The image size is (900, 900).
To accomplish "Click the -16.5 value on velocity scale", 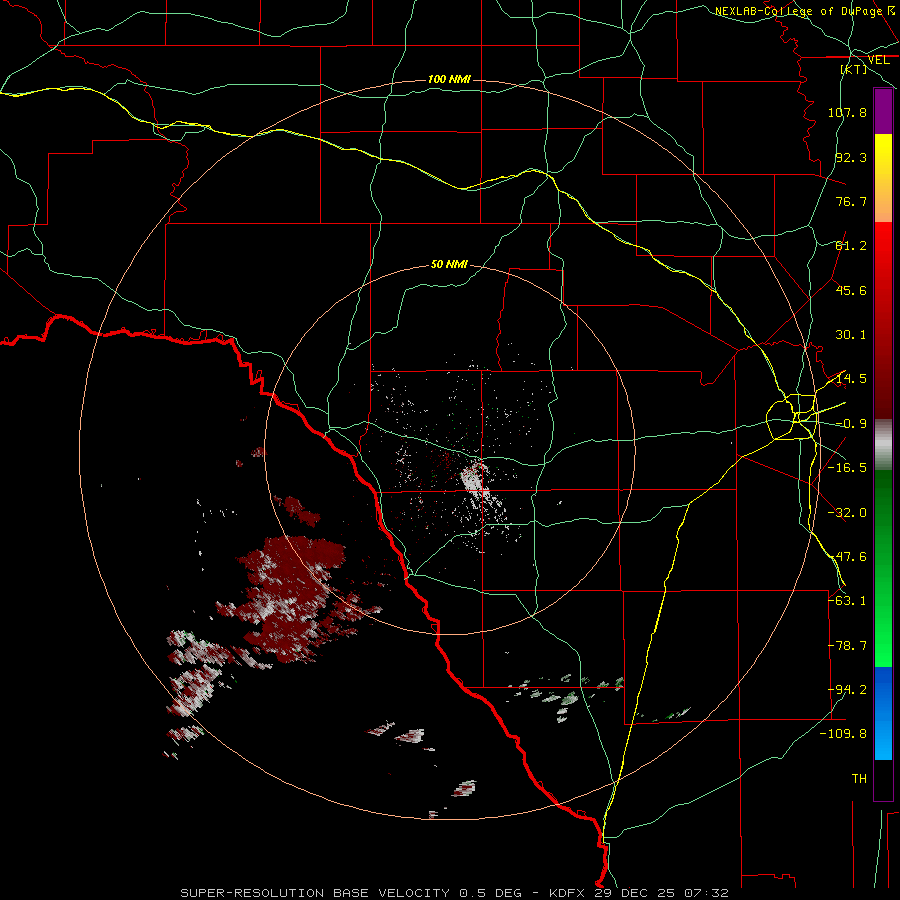I will click(x=847, y=468).
